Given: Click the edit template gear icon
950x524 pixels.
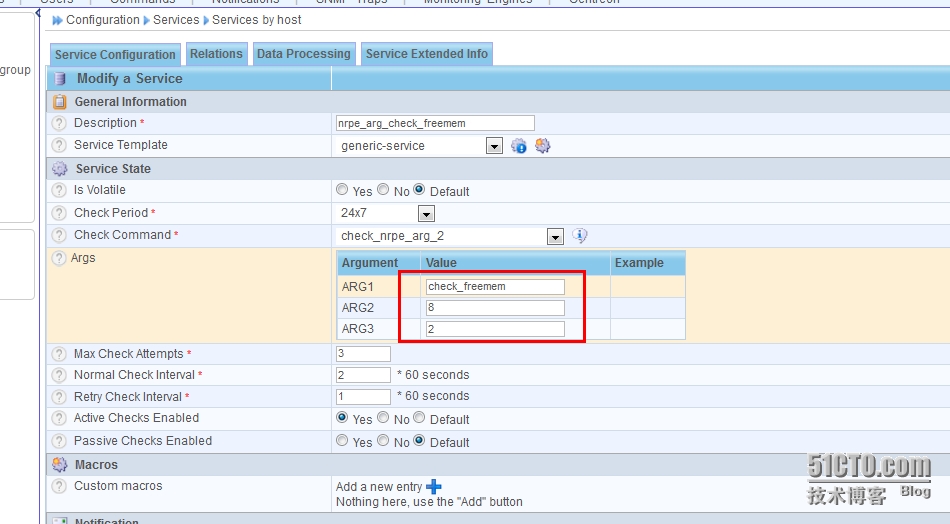Looking at the screenshot, I should click(542, 146).
